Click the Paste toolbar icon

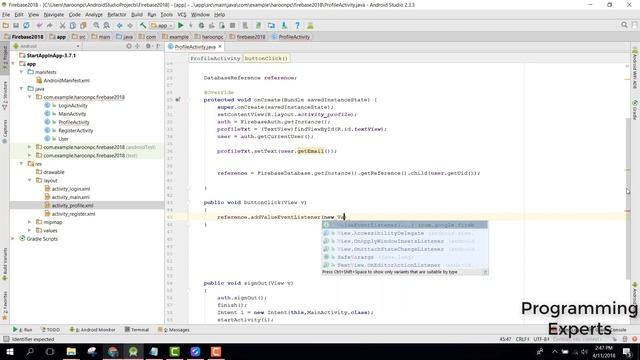tap(83, 25)
